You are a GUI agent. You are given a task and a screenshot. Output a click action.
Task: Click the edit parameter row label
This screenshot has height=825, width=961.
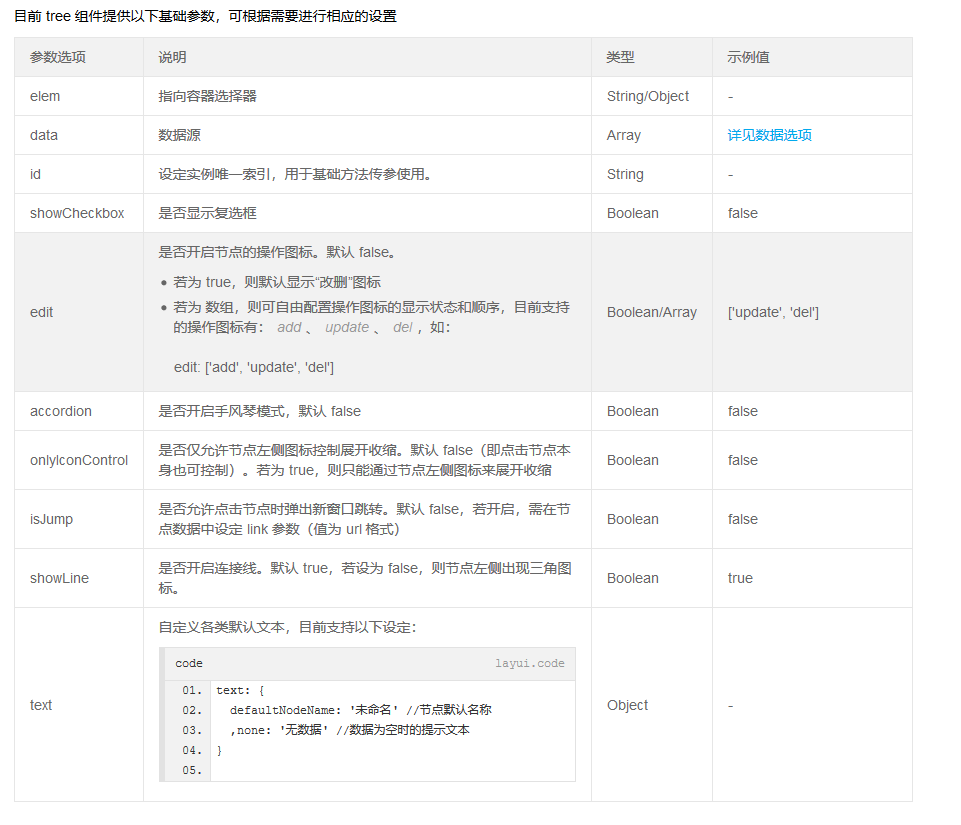[x=41, y=312]
